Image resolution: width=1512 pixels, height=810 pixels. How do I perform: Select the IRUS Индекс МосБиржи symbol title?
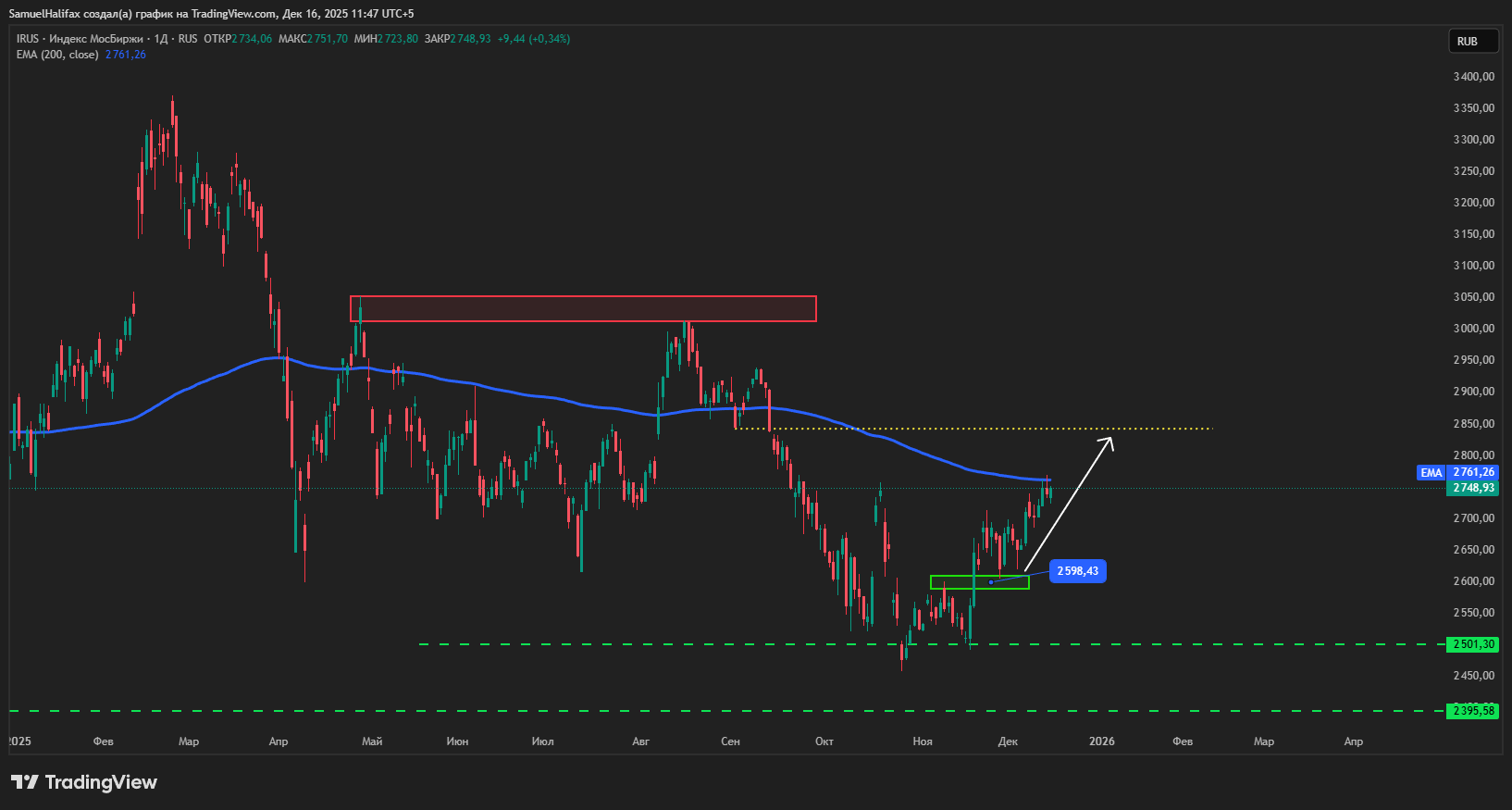click(x=80, y=39)
